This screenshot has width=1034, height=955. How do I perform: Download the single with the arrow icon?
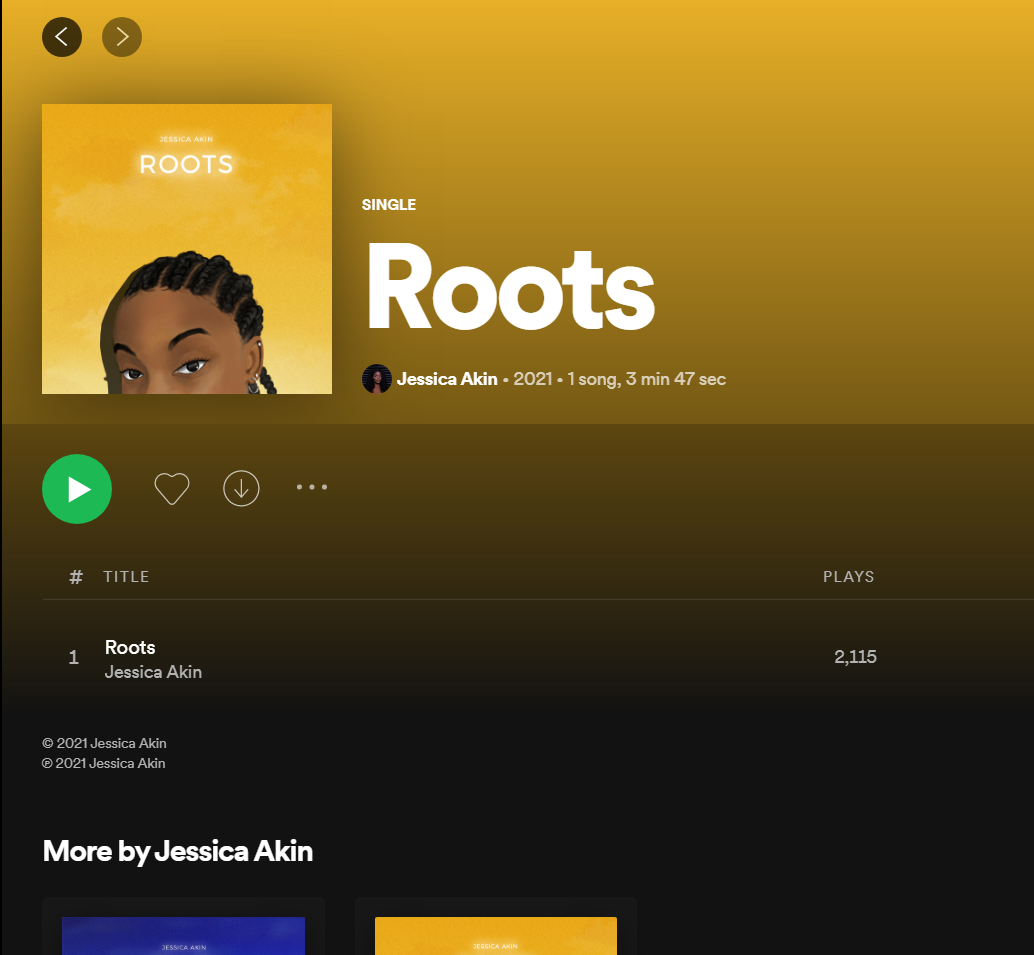pyautogui.click(x=241, y=488)
